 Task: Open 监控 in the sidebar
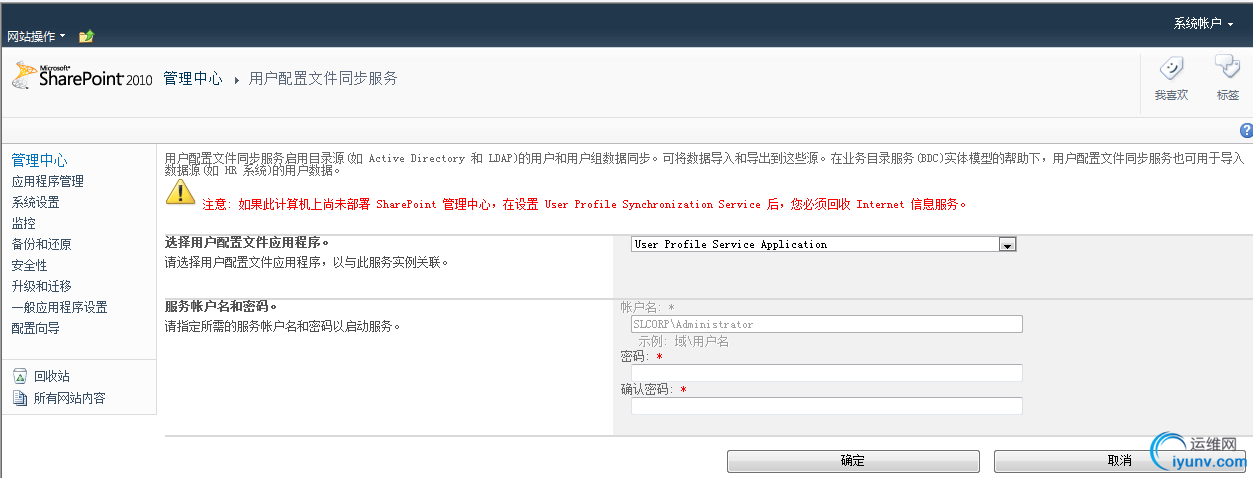[23, 223]
